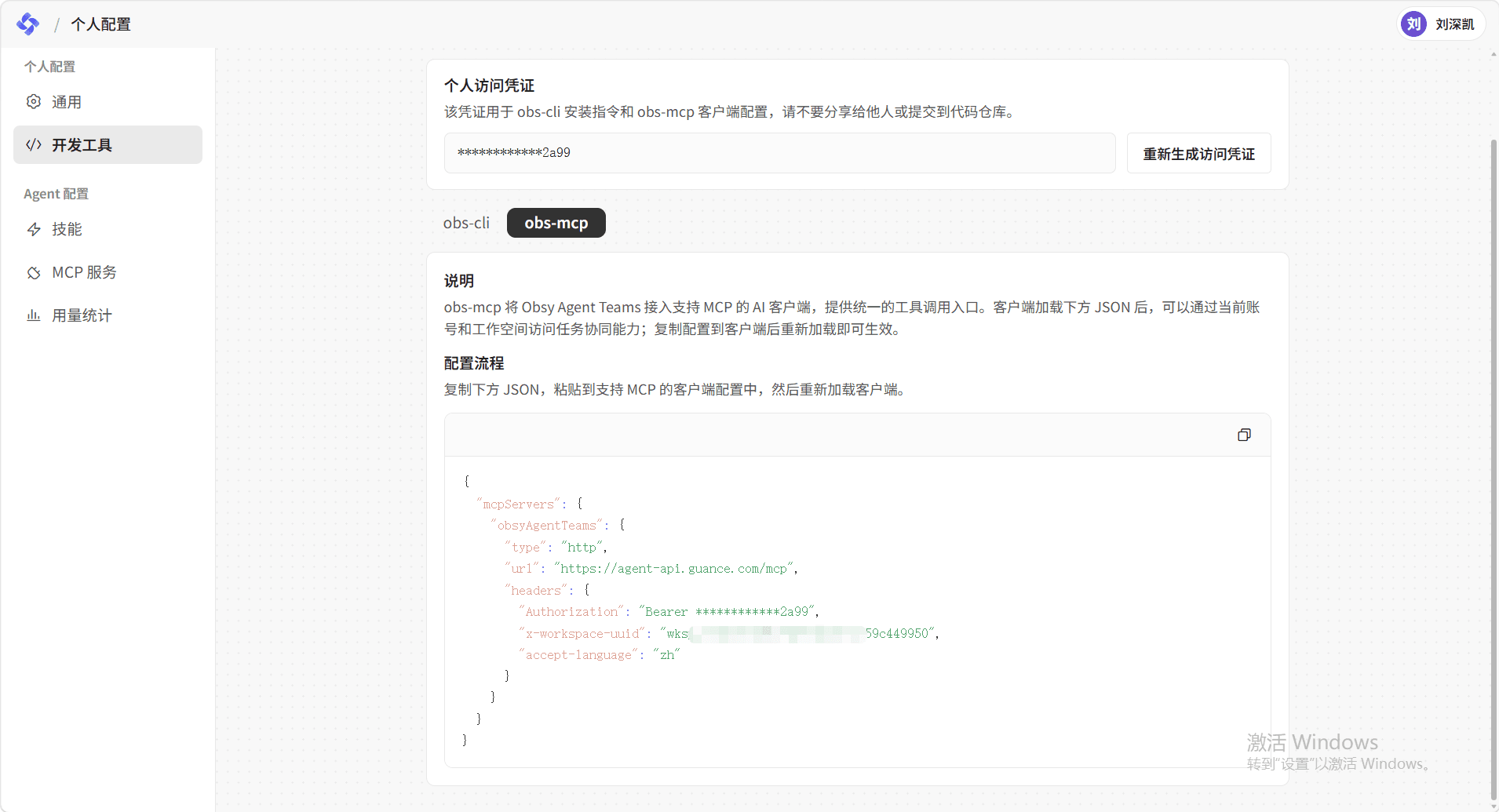Click the bar chart icon beside 用量统计
Image resolution: width=1499 pixels, height=812 pixels.
pos(34,315)
